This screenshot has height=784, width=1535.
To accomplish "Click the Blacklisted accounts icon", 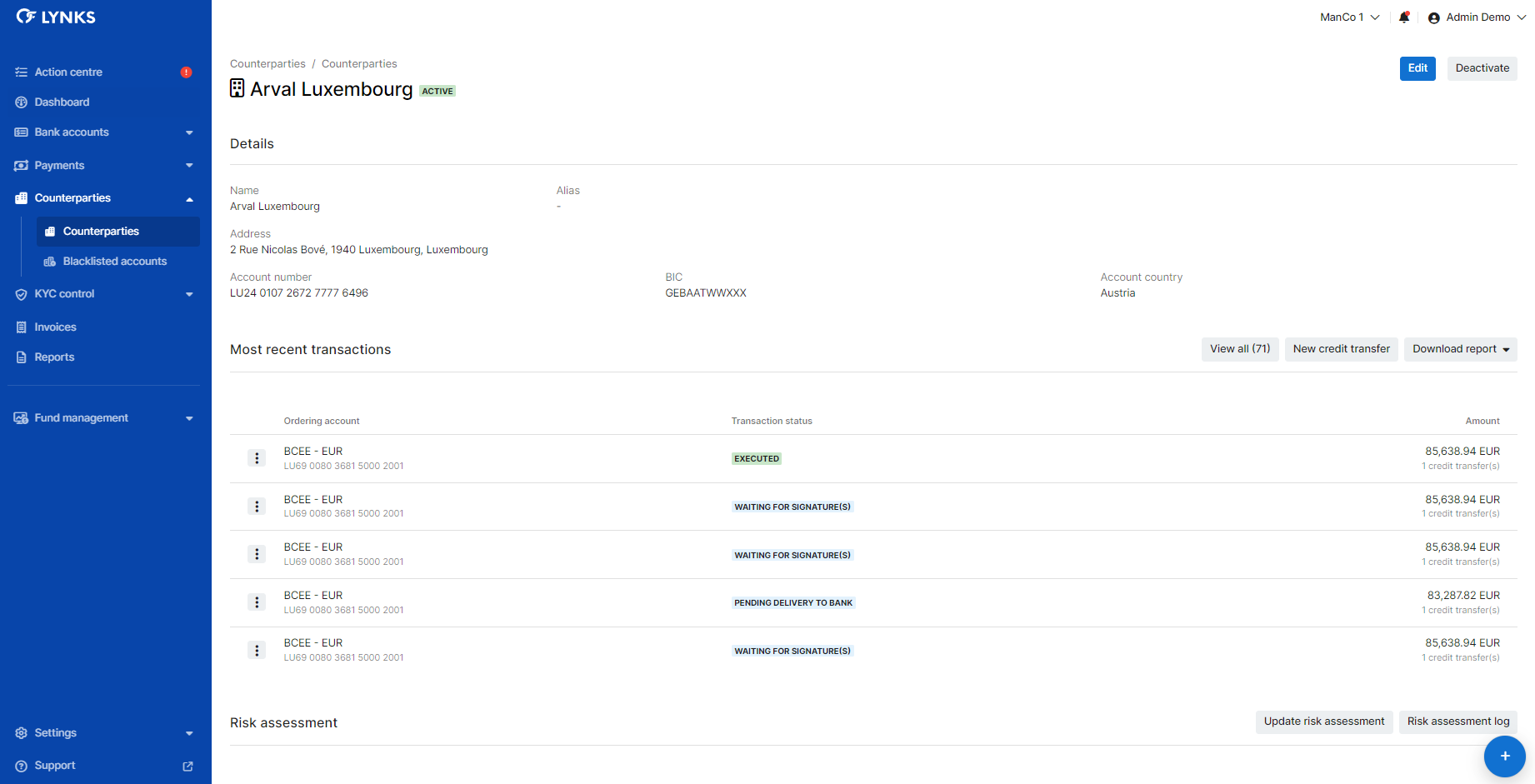I will (50, 262).
